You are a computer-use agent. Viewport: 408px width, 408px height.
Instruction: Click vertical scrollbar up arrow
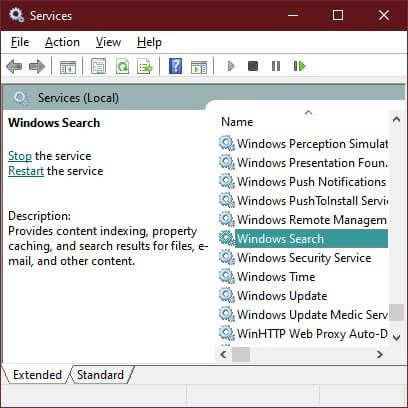[396, 119]
